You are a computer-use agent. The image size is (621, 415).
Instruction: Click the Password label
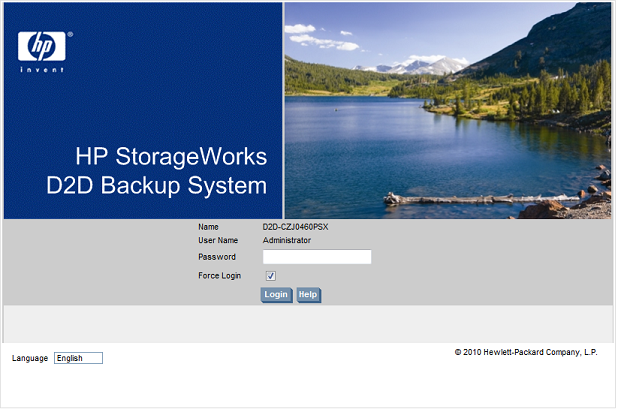pos(217,257)
